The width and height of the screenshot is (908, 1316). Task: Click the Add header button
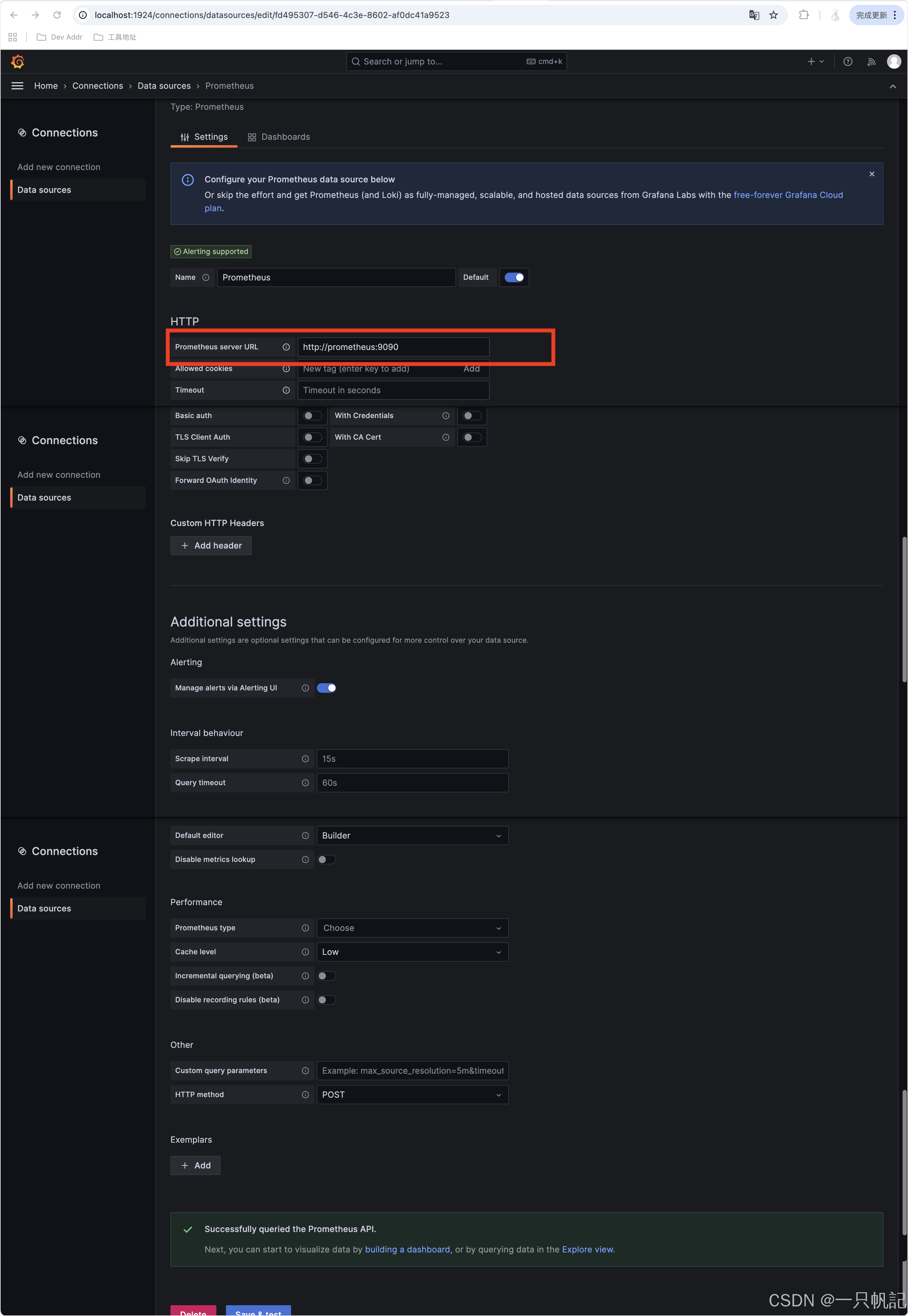click(211, 545)
